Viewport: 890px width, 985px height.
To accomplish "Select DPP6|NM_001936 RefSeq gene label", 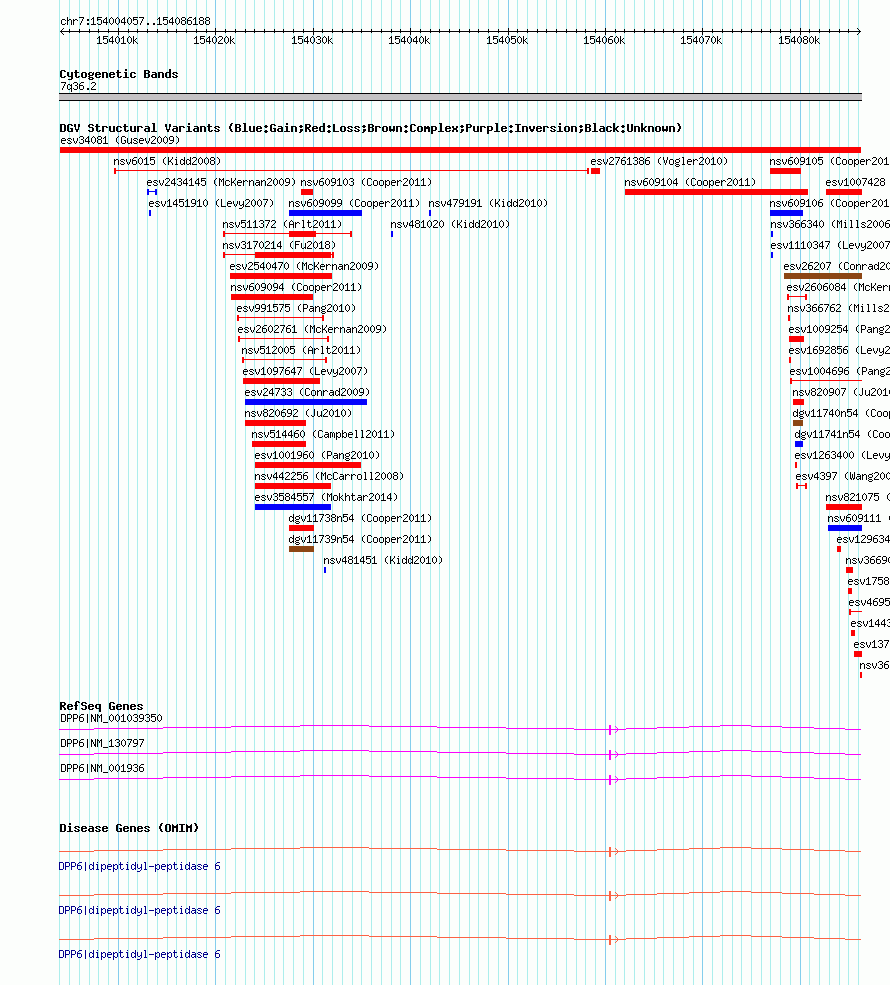I will click(102, 768).
